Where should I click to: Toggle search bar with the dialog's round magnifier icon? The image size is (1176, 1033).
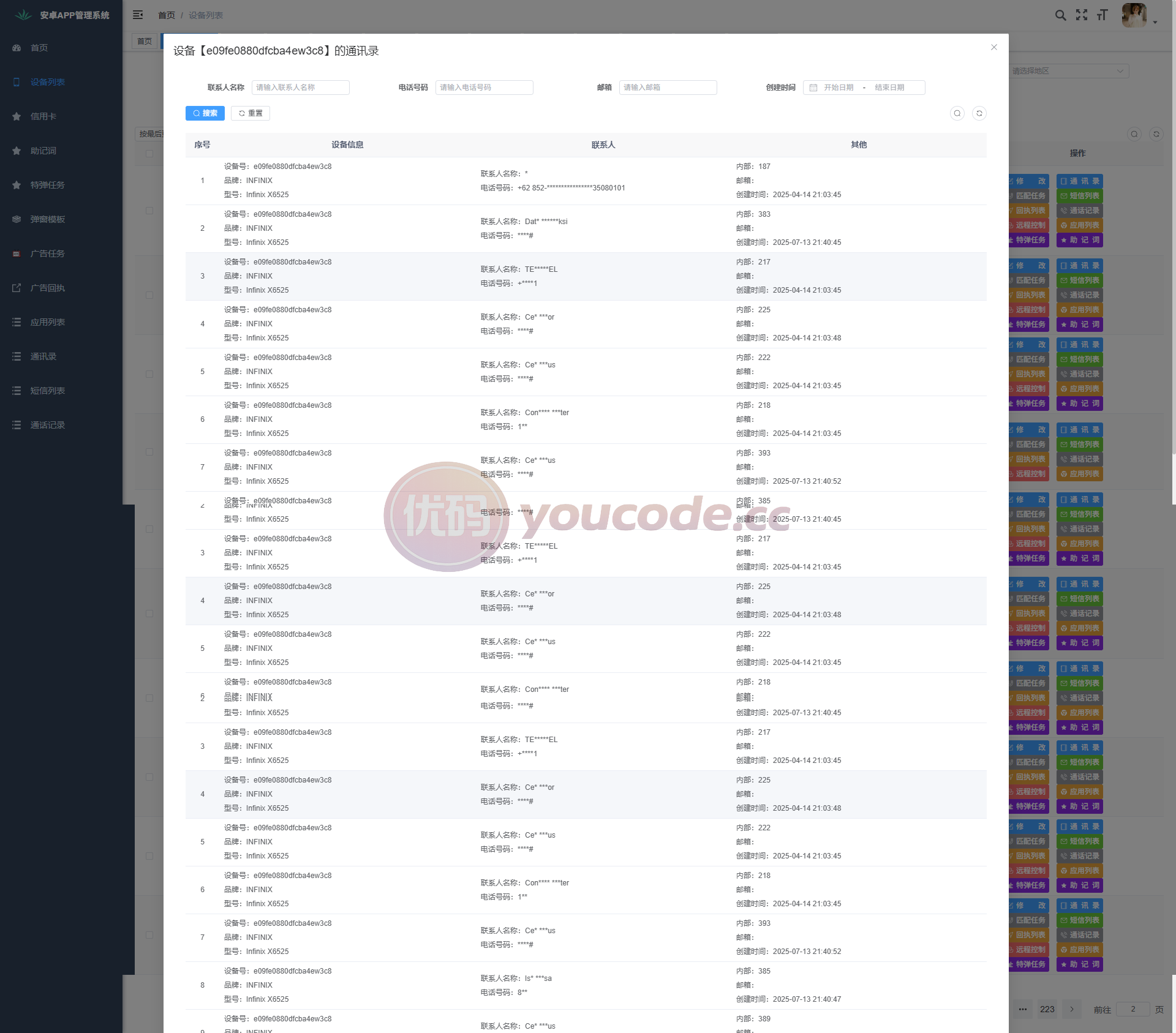click(x=957, y=113)
